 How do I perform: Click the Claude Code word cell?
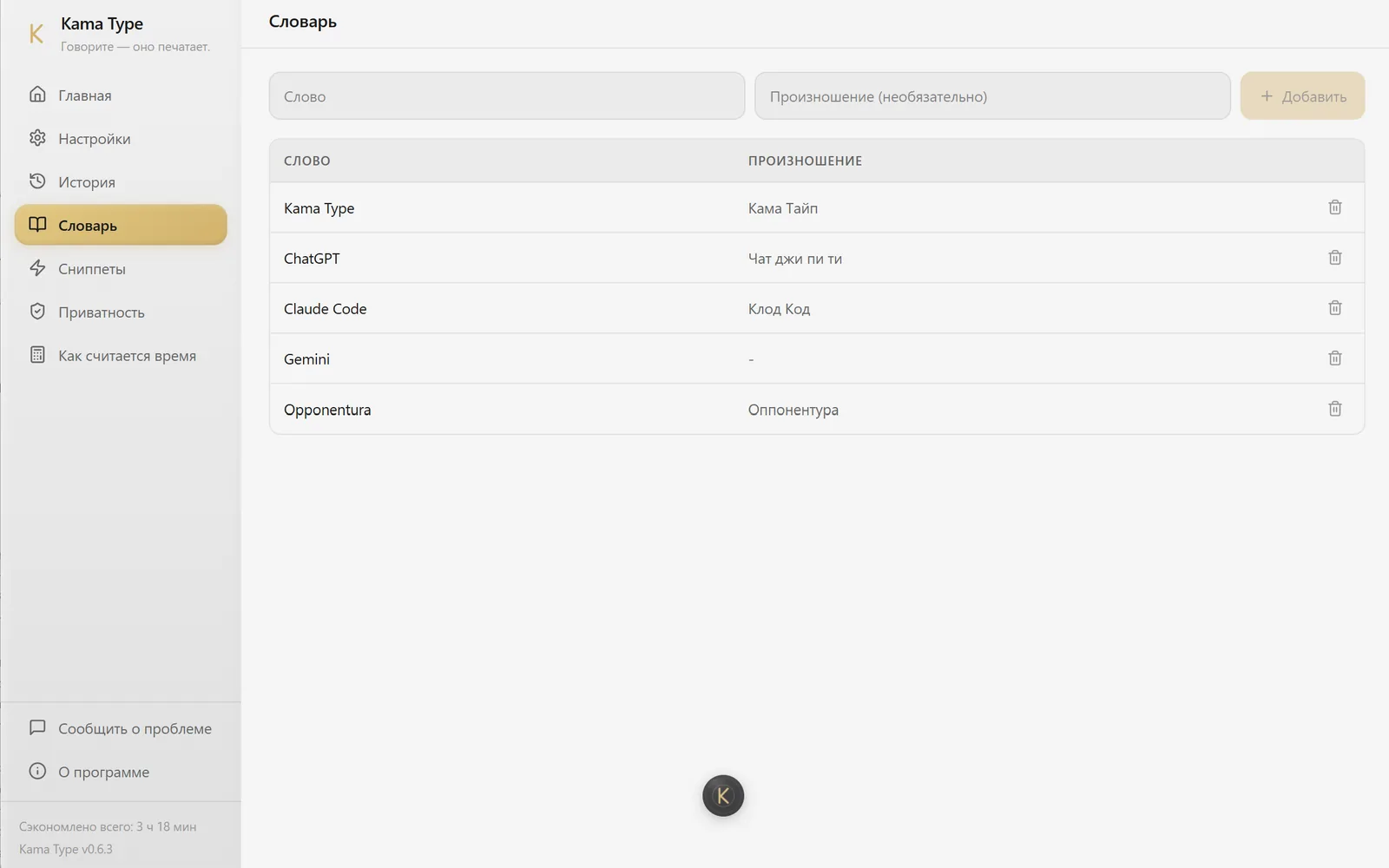(x=325, y=309)
